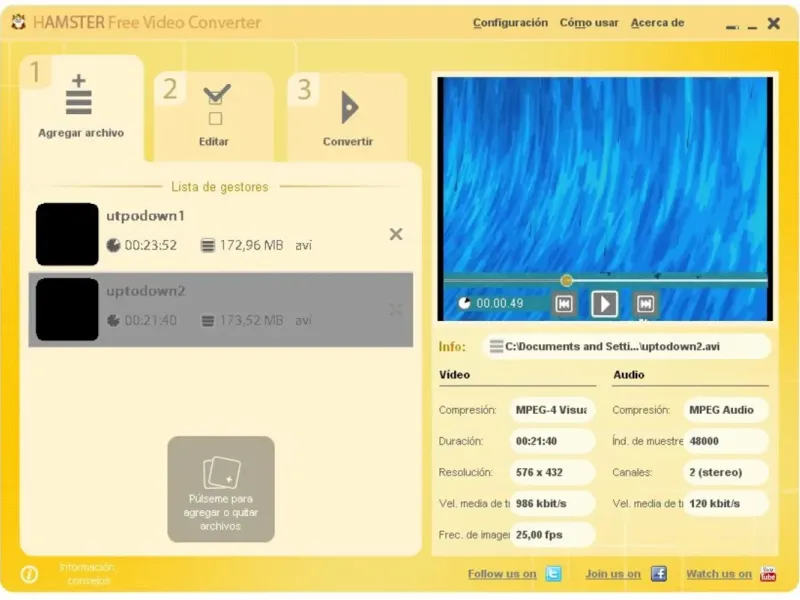Click the preview seek slider handle
Image resolution: width=800 pixels, height=600 pixels.
[x=566, y=280]
